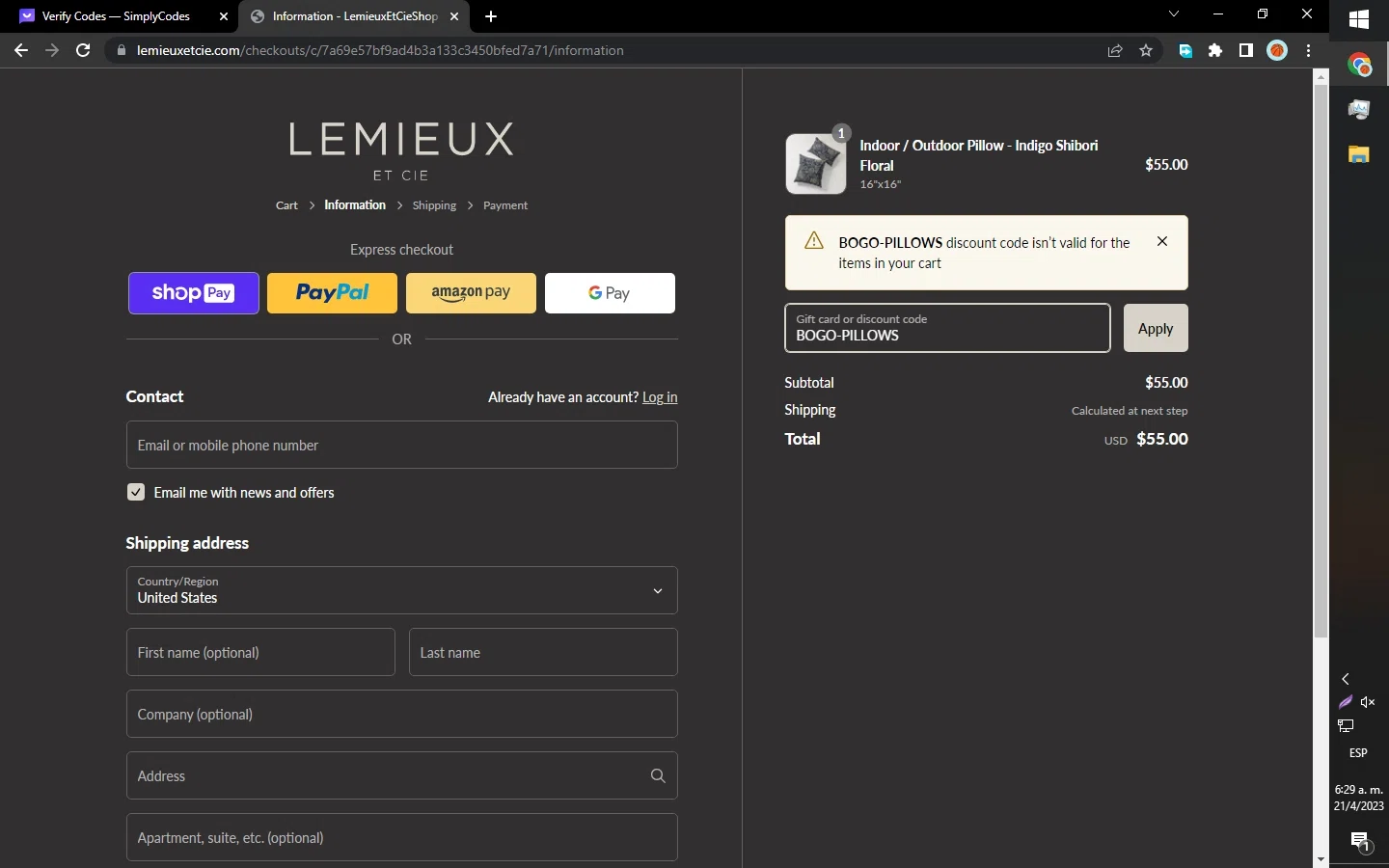
Task: Uncheck Email me with news and offers
Action: (x=136, y=492)
